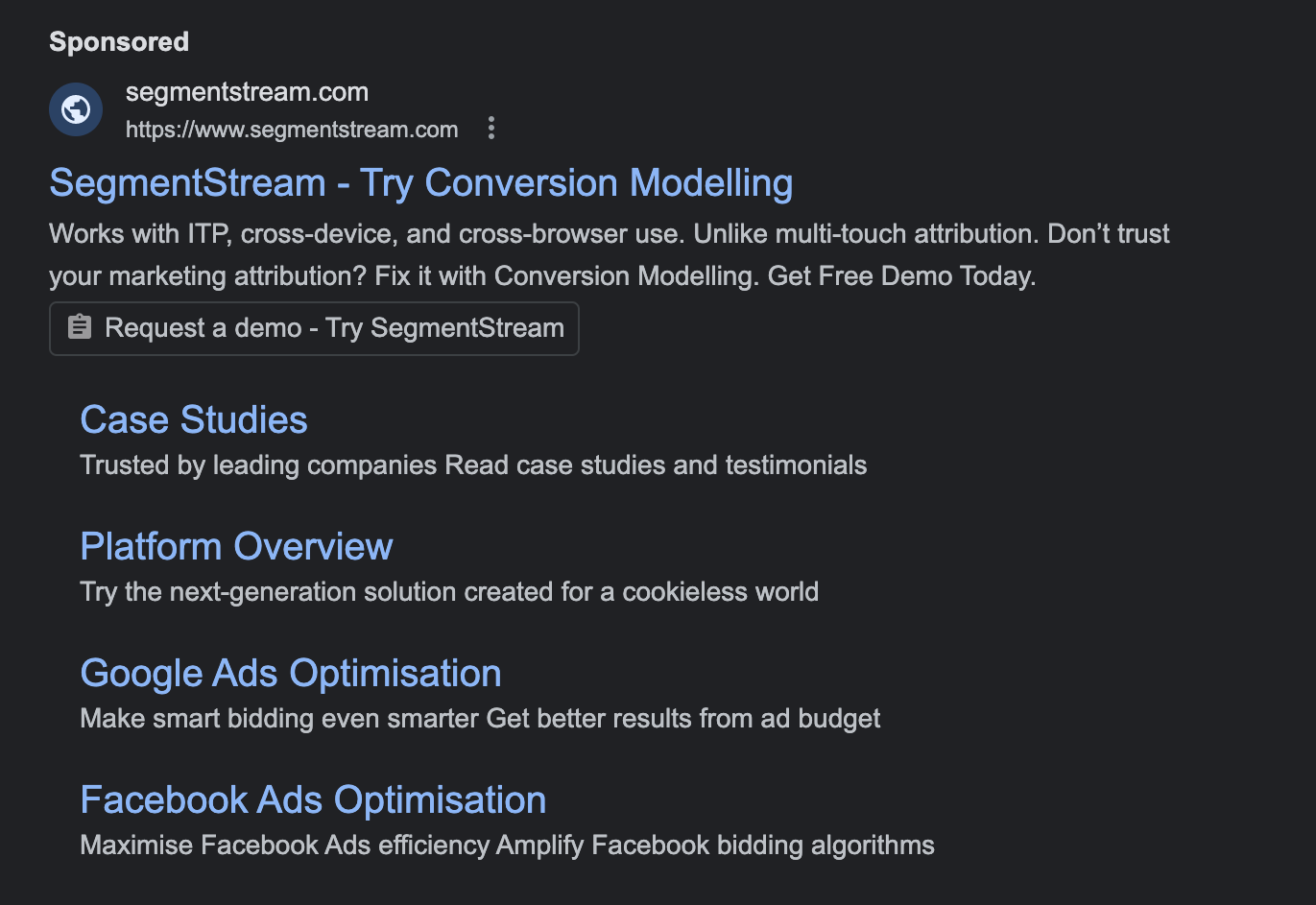Click the SegmentStream - Try Conversion Modelling headline
This screenshot has width=1316, height=905.
tap(420, 182)
